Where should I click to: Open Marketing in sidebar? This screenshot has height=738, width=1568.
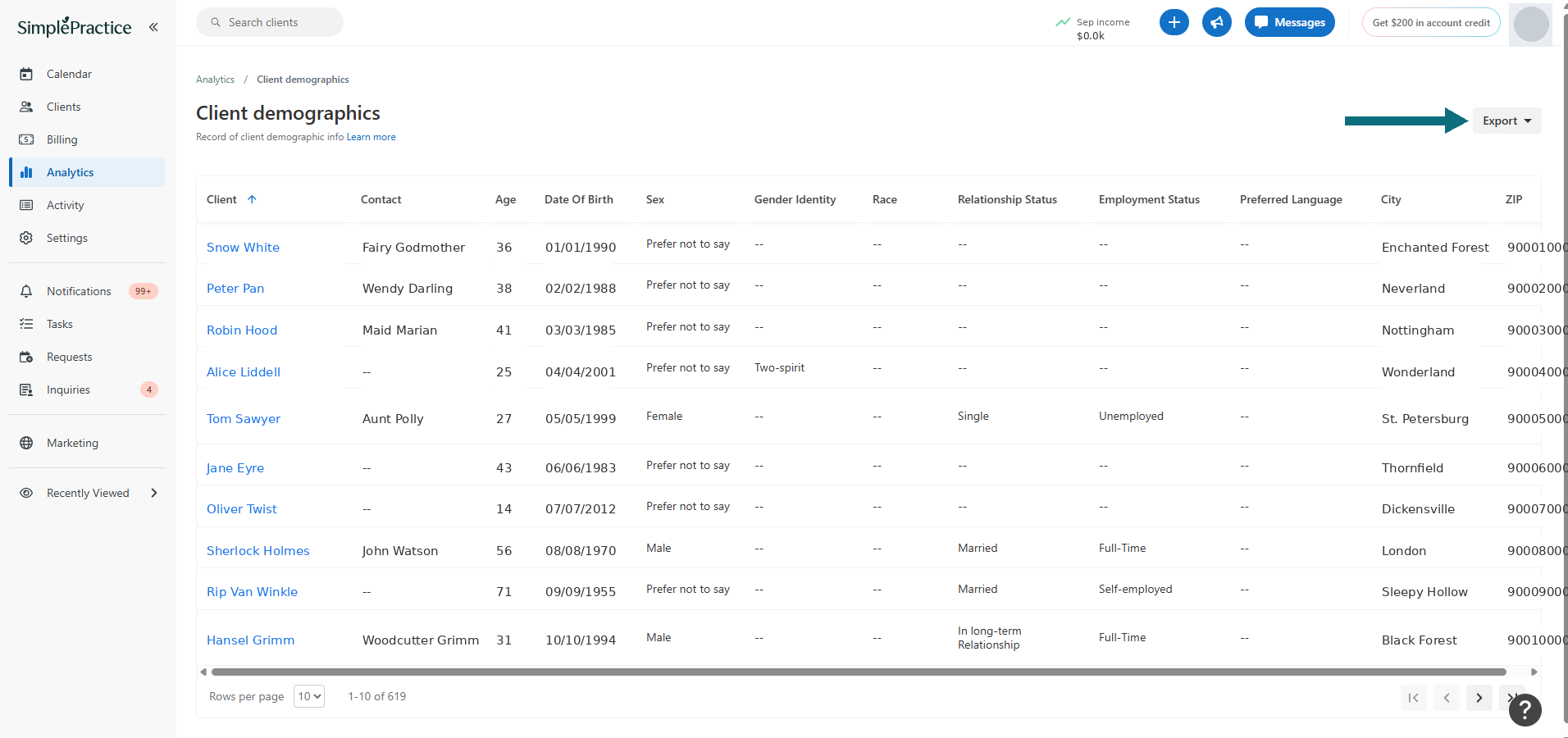coord(88,443)
